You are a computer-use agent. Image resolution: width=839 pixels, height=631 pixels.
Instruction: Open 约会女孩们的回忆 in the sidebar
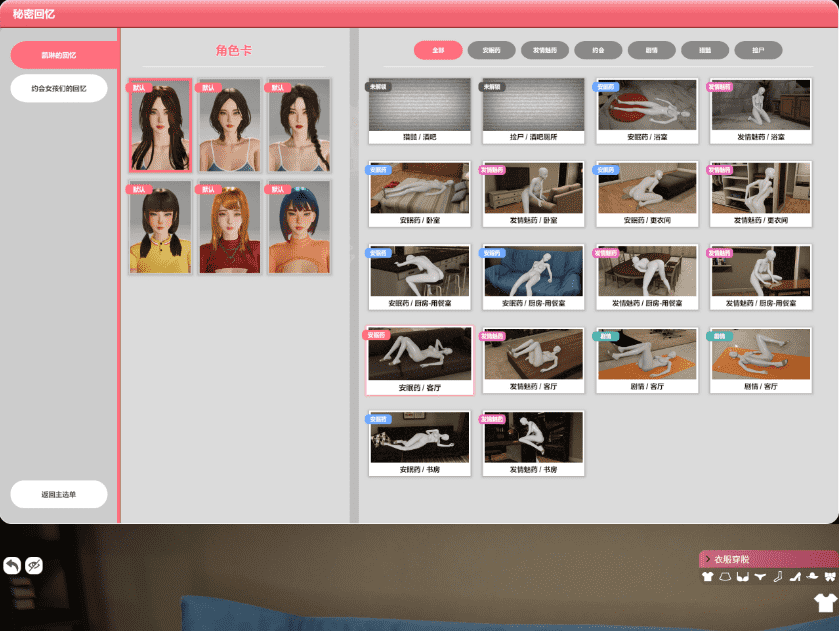59,88
